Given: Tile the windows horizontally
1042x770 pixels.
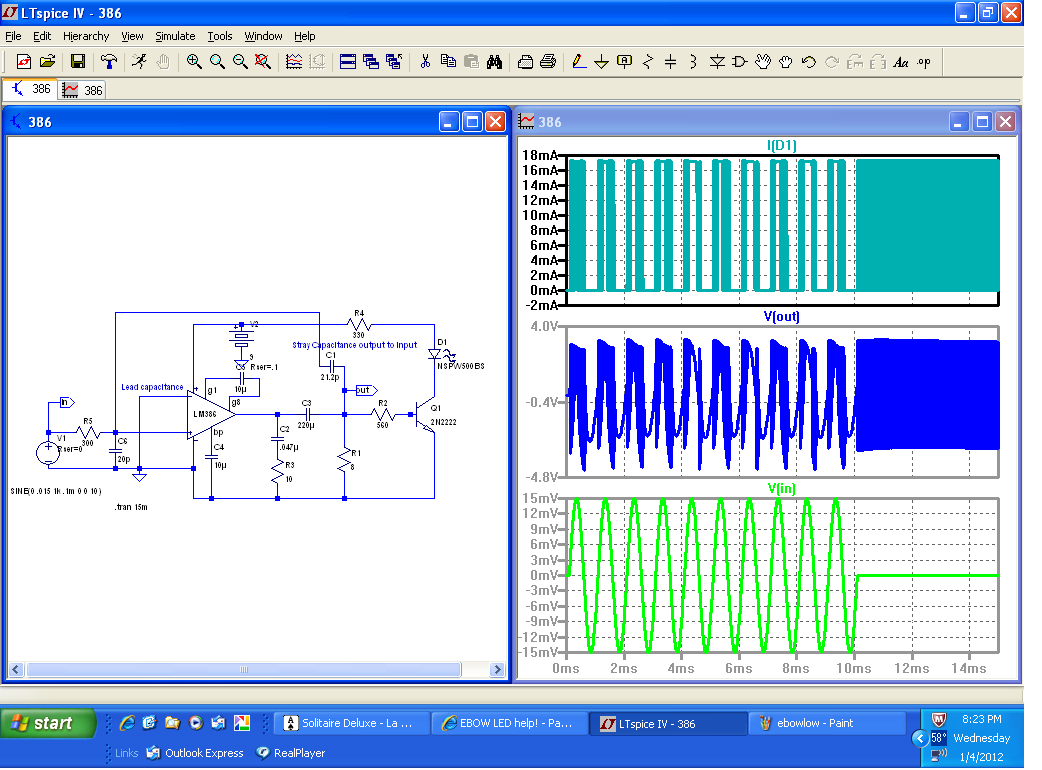Looking at the screenshot, I should tap(348, 62).
